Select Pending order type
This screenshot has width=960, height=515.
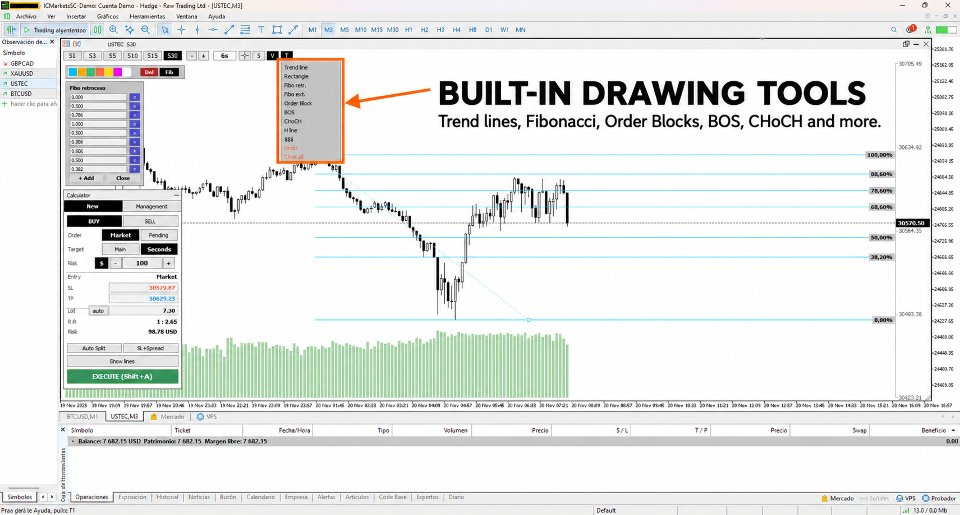pos(159,235)
